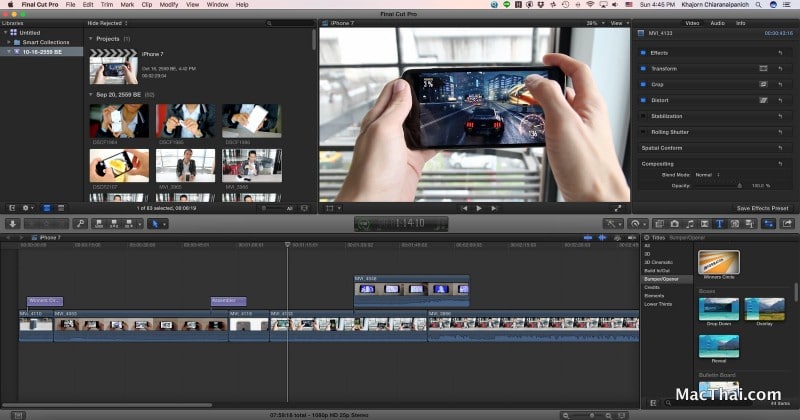Switch browser to list view
Screen dimensions: 800x420
(61, 208)
